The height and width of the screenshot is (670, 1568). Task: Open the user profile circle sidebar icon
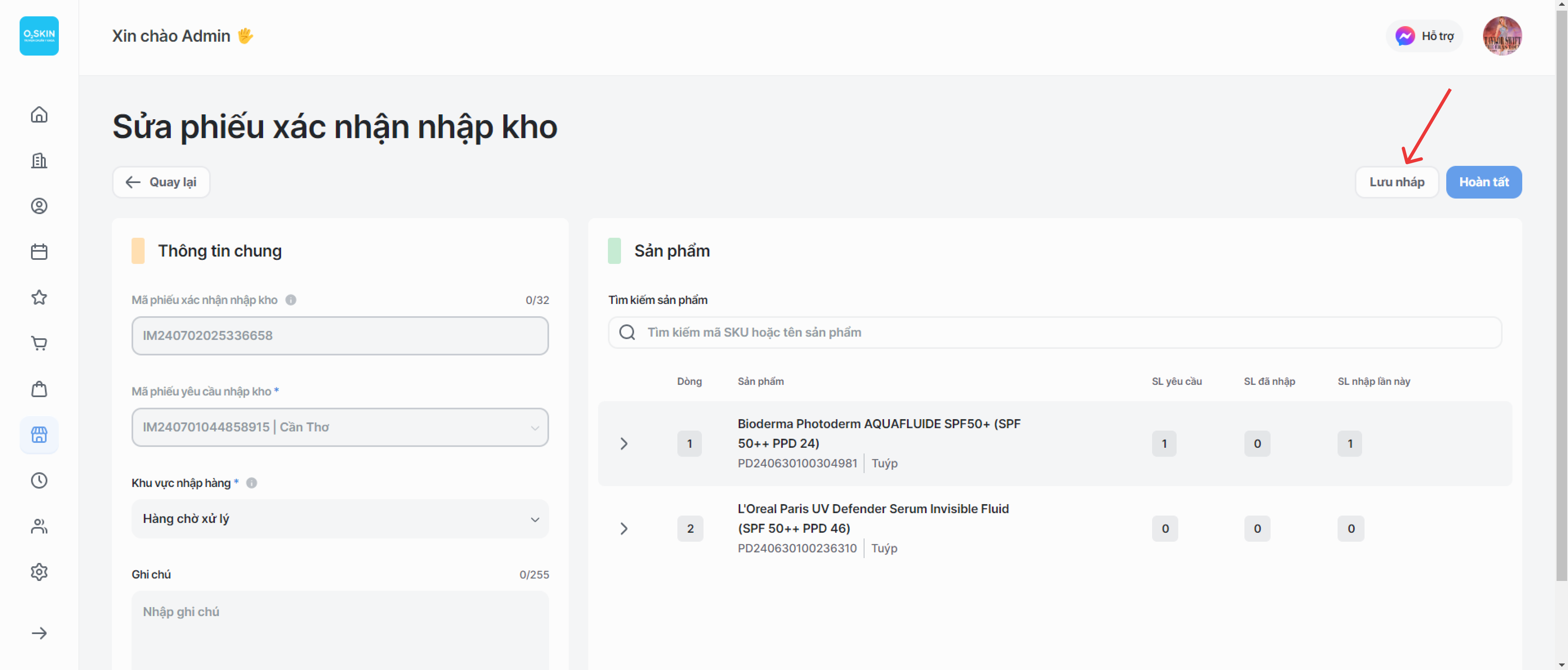click(x=39, y=206)
